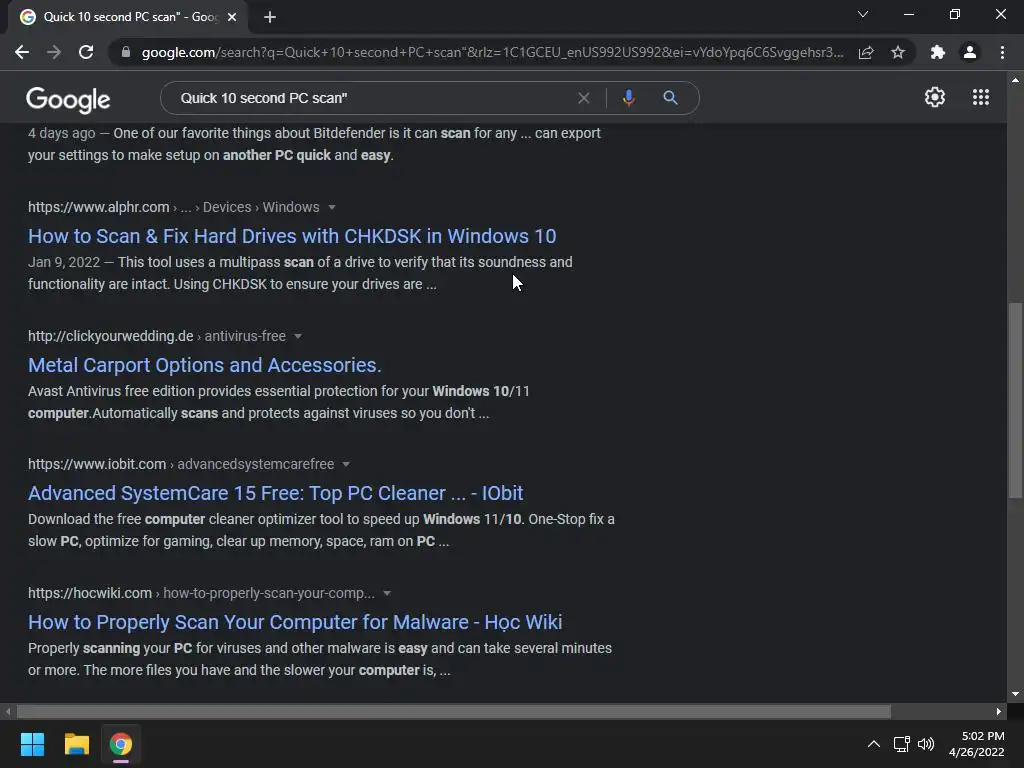Open the Windows Start menu

(32, 744)
